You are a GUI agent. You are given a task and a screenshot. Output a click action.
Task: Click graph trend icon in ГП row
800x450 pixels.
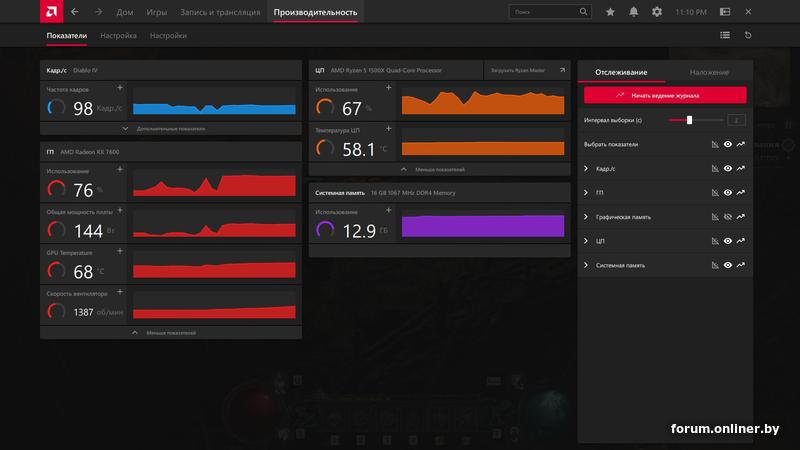click(x=741, y=192)
